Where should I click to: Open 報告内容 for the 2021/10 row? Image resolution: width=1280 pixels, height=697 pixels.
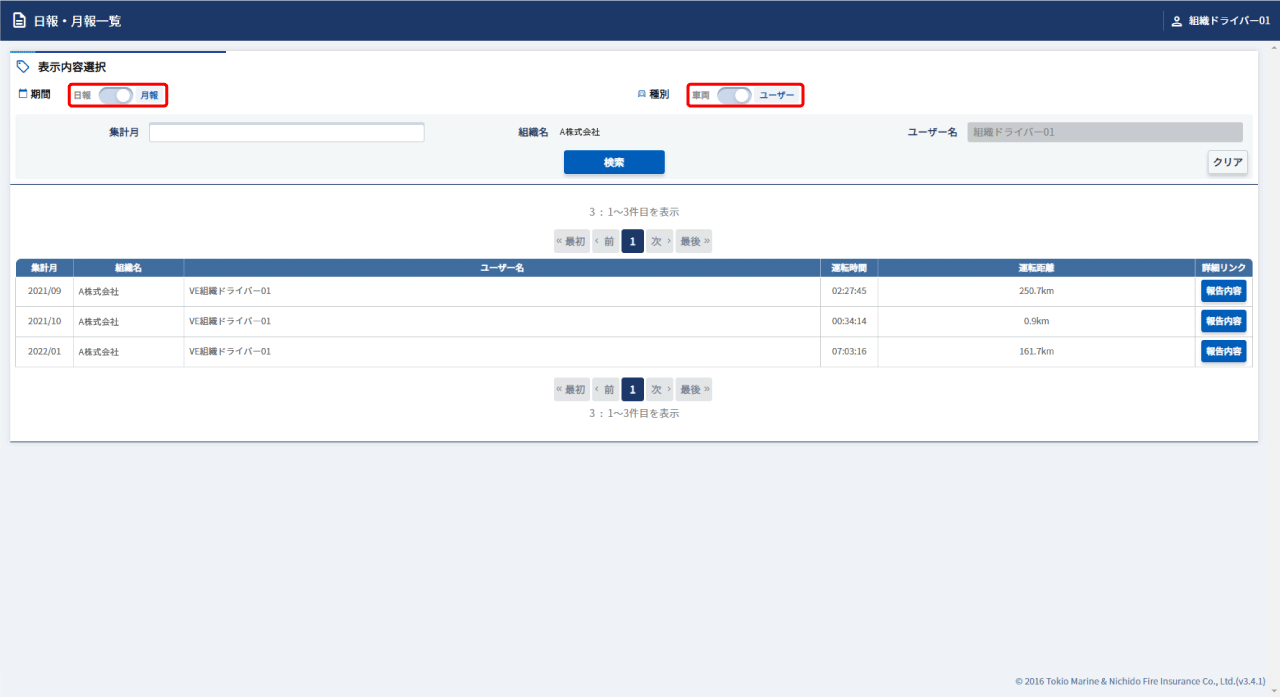[x=1223, y=321]
